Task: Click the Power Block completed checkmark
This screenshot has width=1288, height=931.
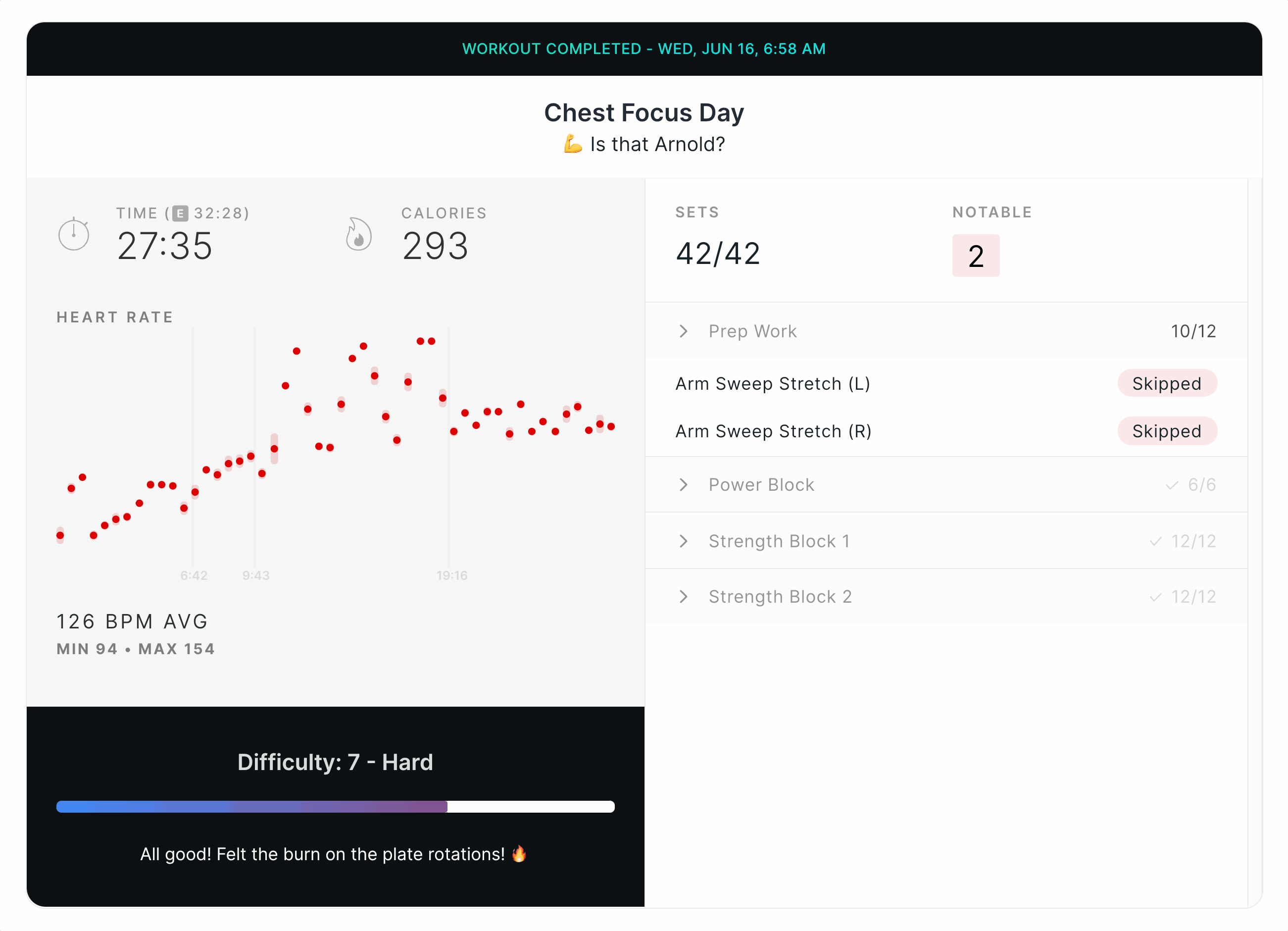Action: point(1172,485)
